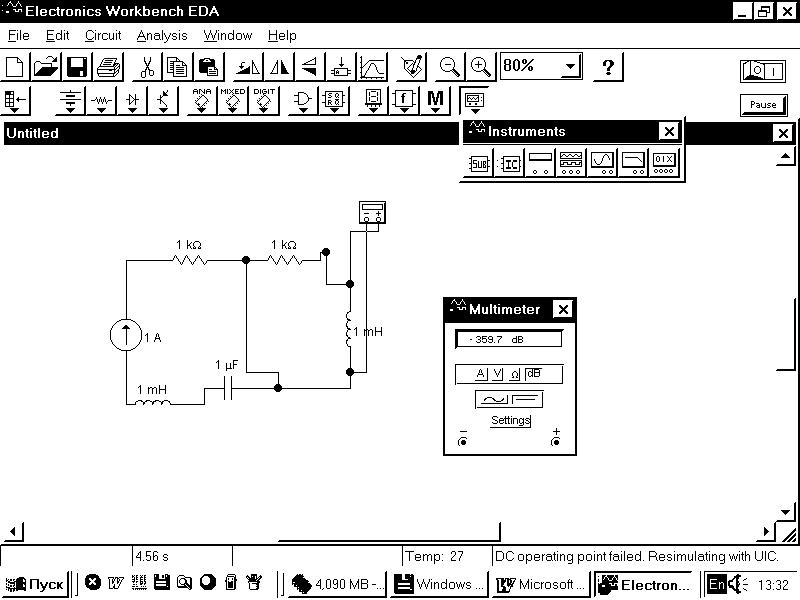The image size is (800, 600).
Task: Expand the 80% zoom dropdown
Action: 570,66
